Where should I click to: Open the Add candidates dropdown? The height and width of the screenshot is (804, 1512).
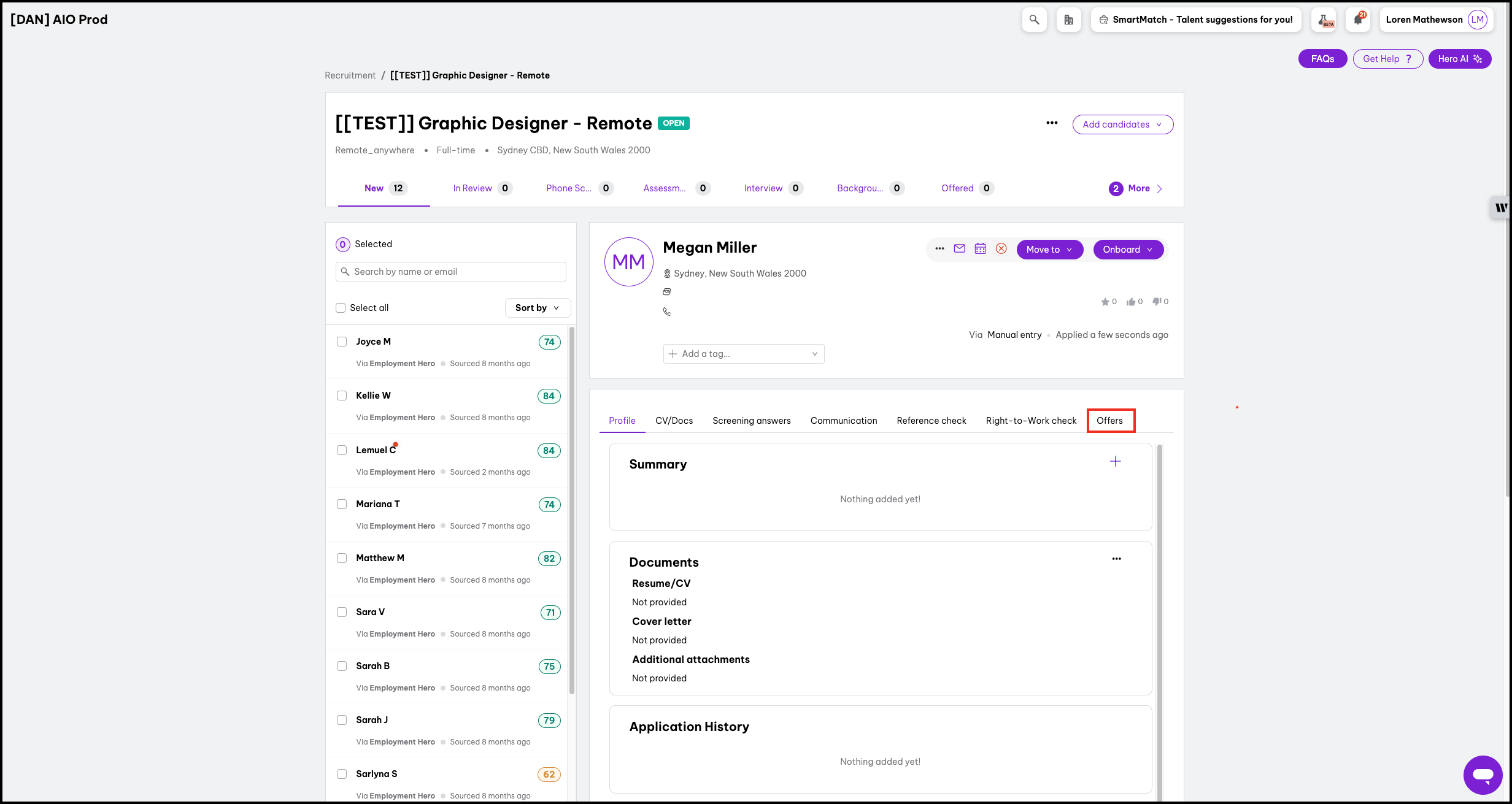(1122, 124)
